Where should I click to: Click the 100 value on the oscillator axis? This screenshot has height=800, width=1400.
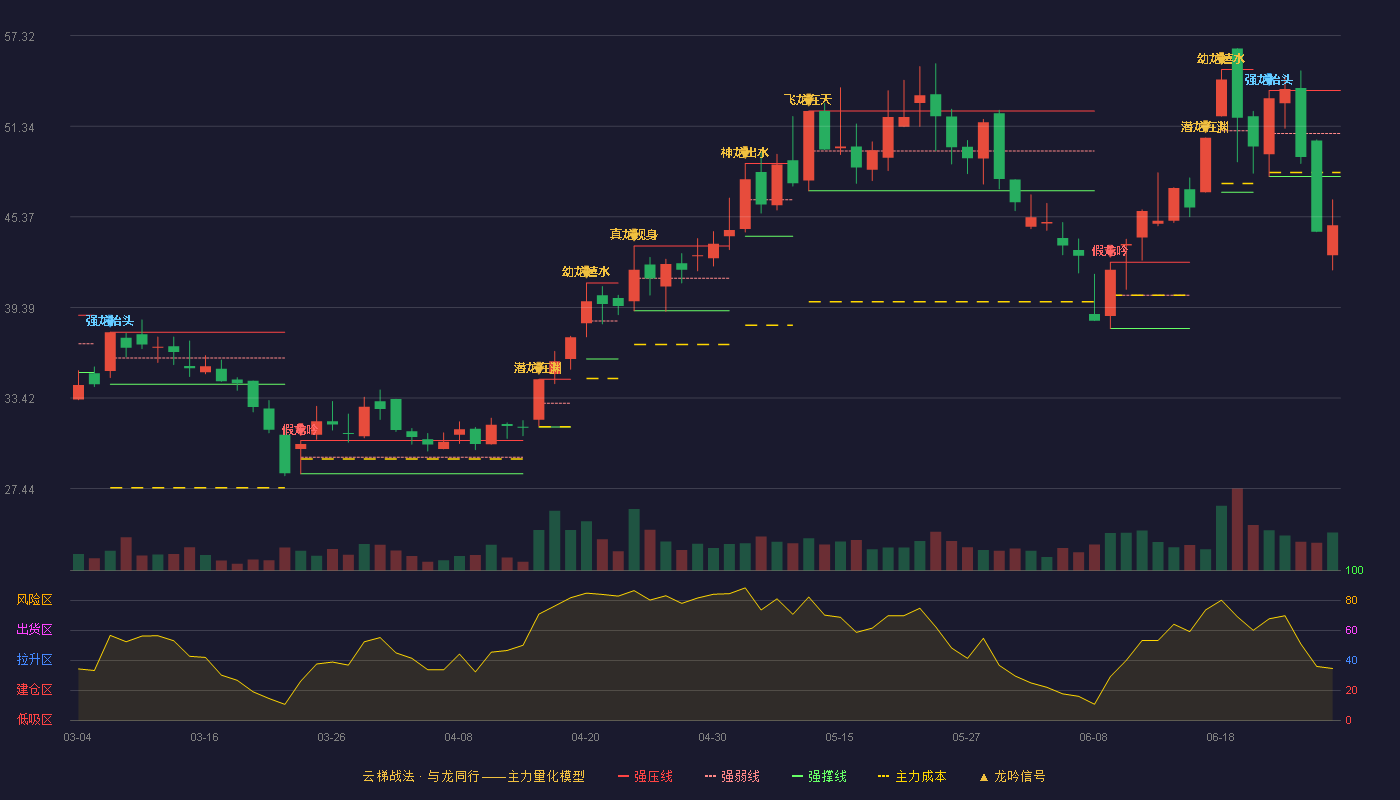[1354, 571]
